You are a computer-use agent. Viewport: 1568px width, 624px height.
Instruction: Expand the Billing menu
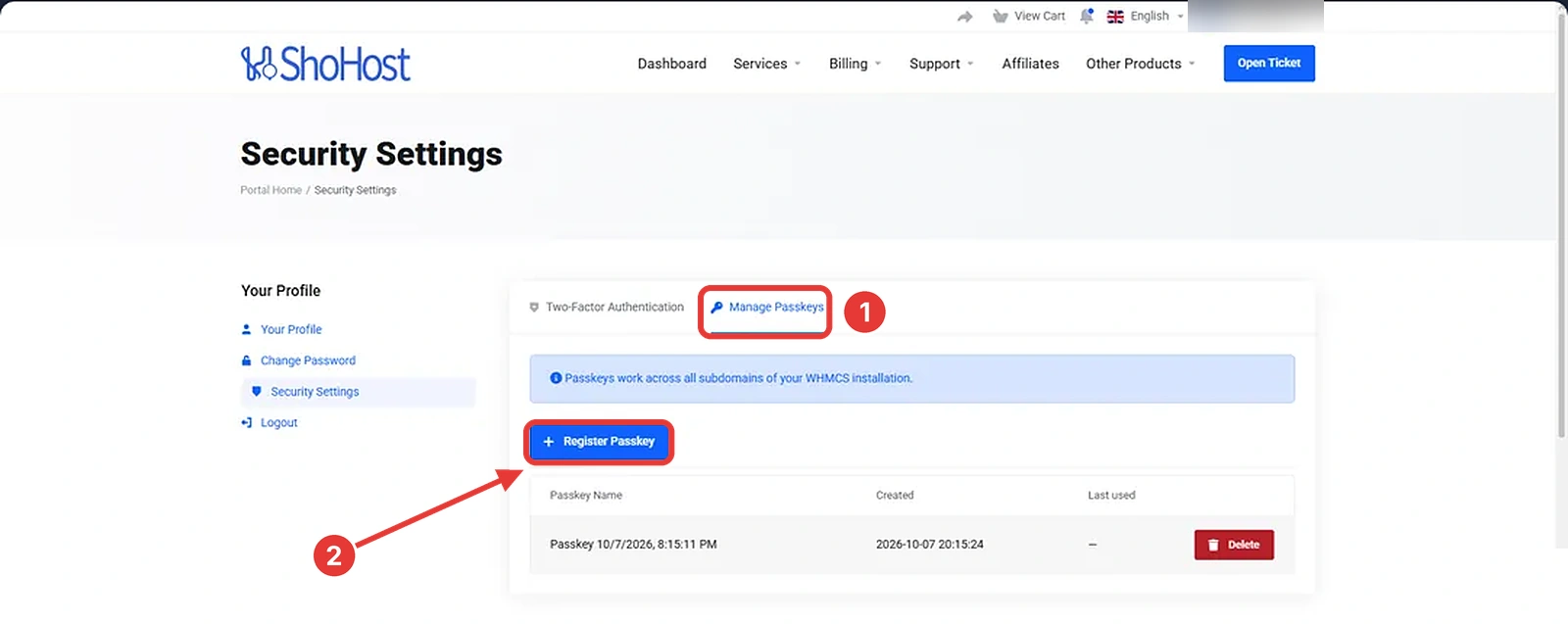point(855,64)
